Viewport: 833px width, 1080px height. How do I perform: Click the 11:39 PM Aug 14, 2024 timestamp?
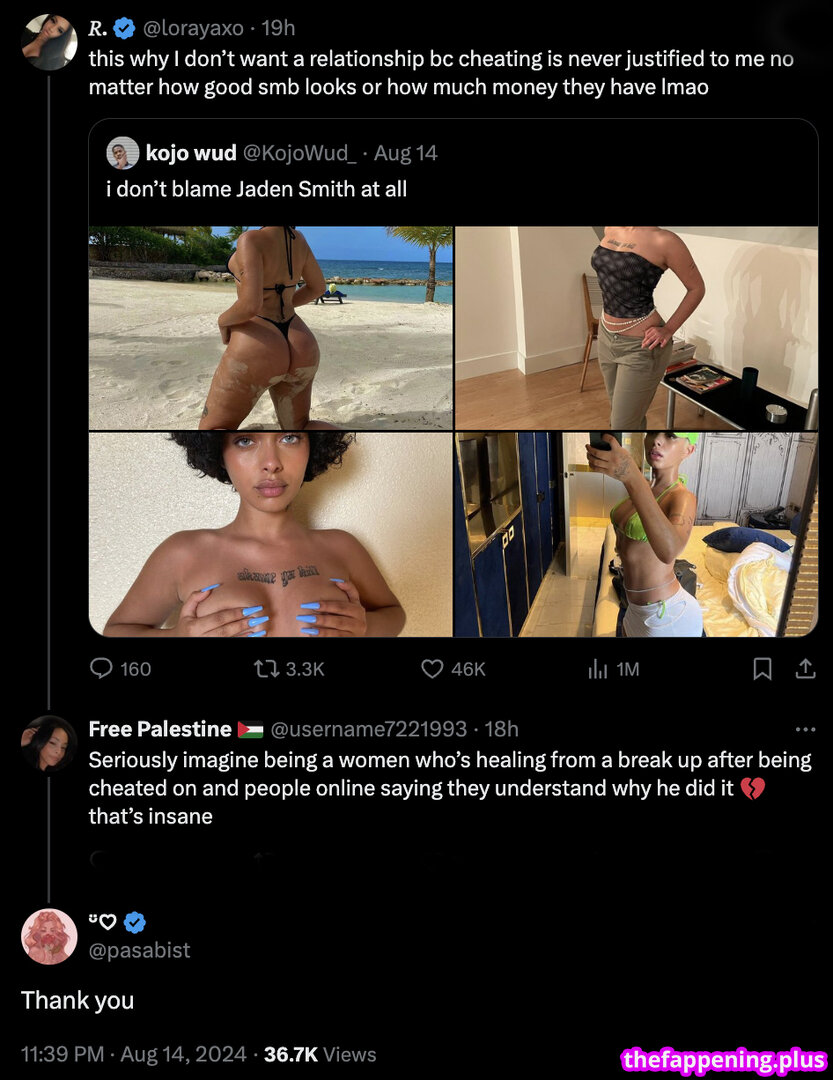[x=133, y=1054]
